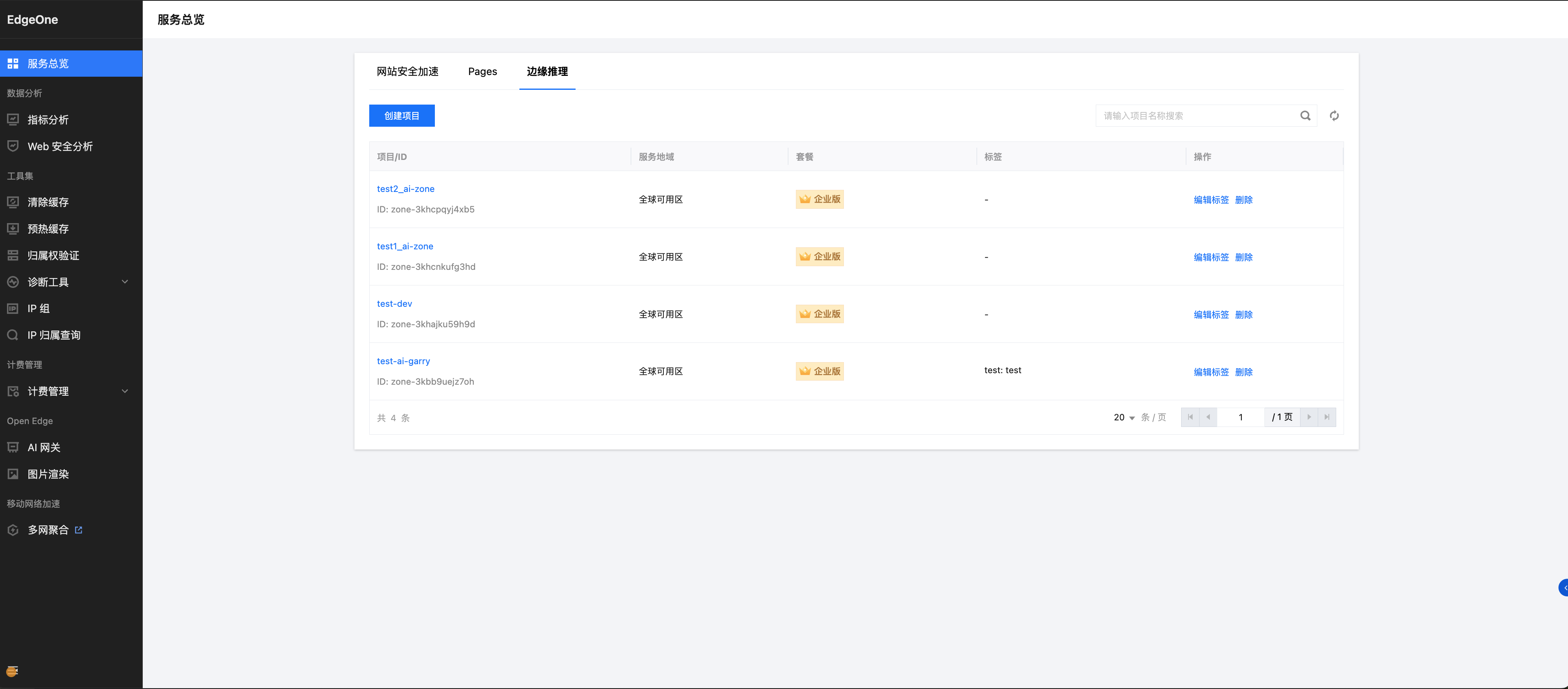
Task: Open 图片渲染 in sidebar
Action: tap(48, 474)
